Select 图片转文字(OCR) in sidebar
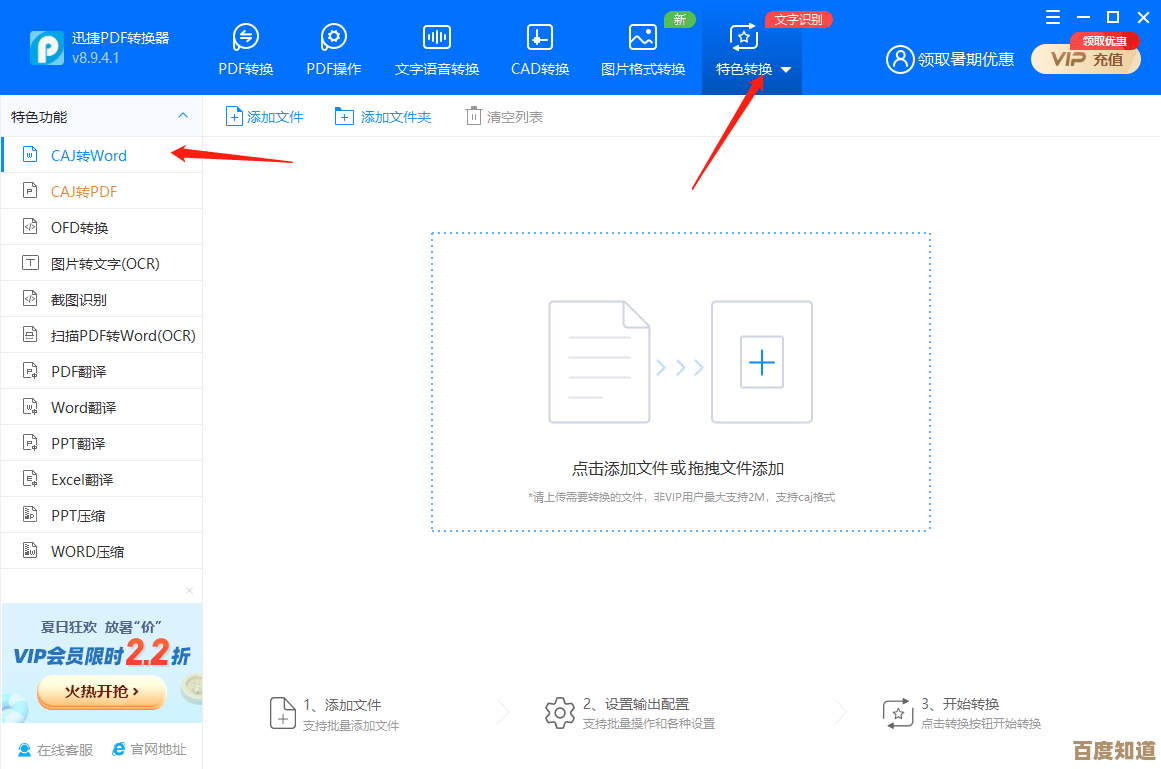Viewport: 1161px width, 769px height. pyautogui.click(x=89, y=262)
